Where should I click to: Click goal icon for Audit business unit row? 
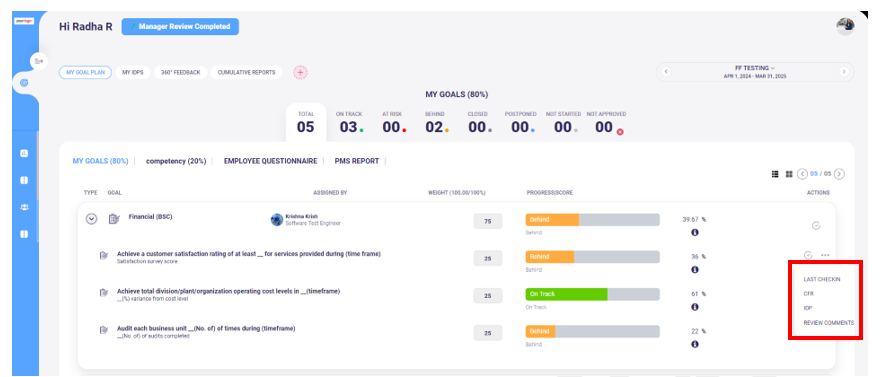click(x=104, y=330)
